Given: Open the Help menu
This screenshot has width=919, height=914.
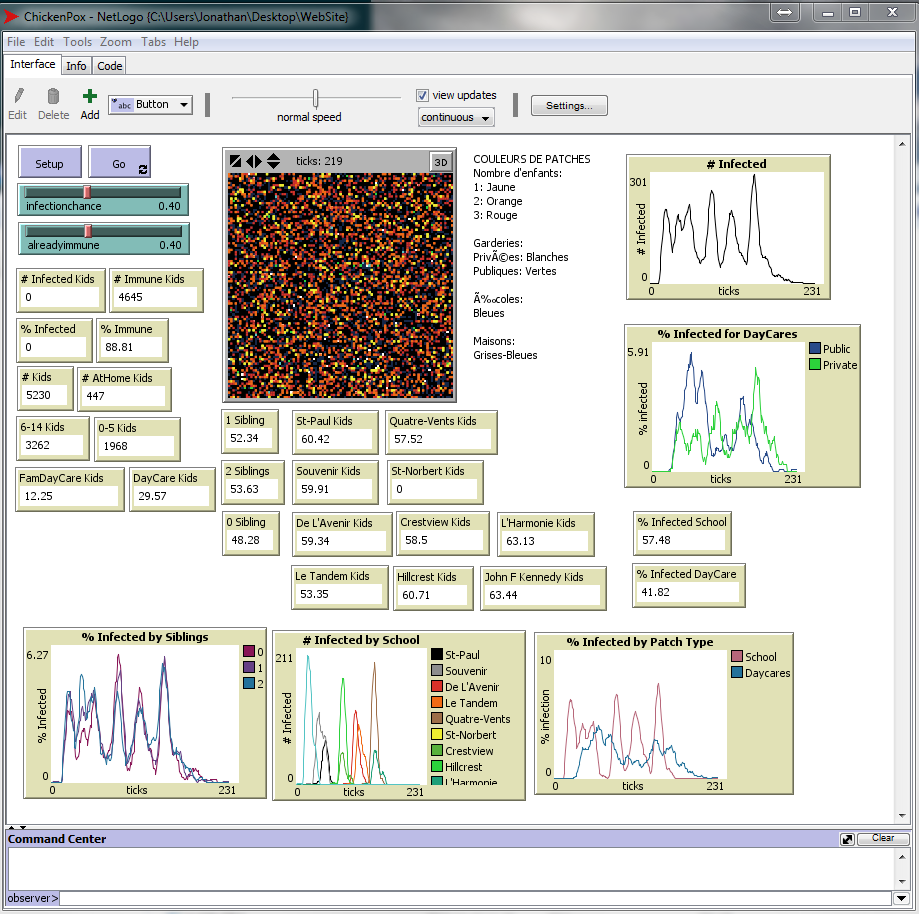Looking at the screenshot, I should (186, 42).
